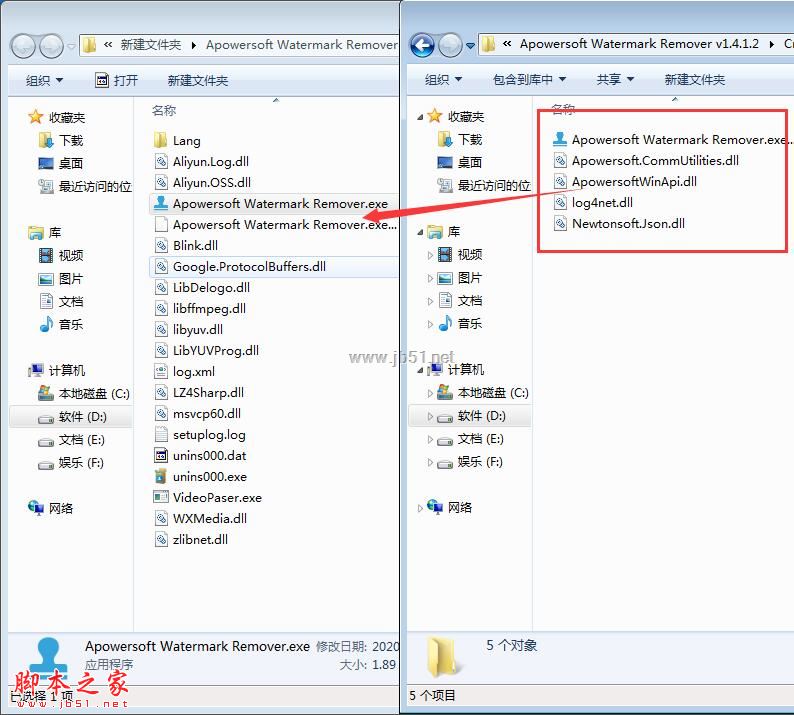This screenshot has width=794, height=715.
Task: Click the 图片 pictures icon in right window
Action: [445, 277]
